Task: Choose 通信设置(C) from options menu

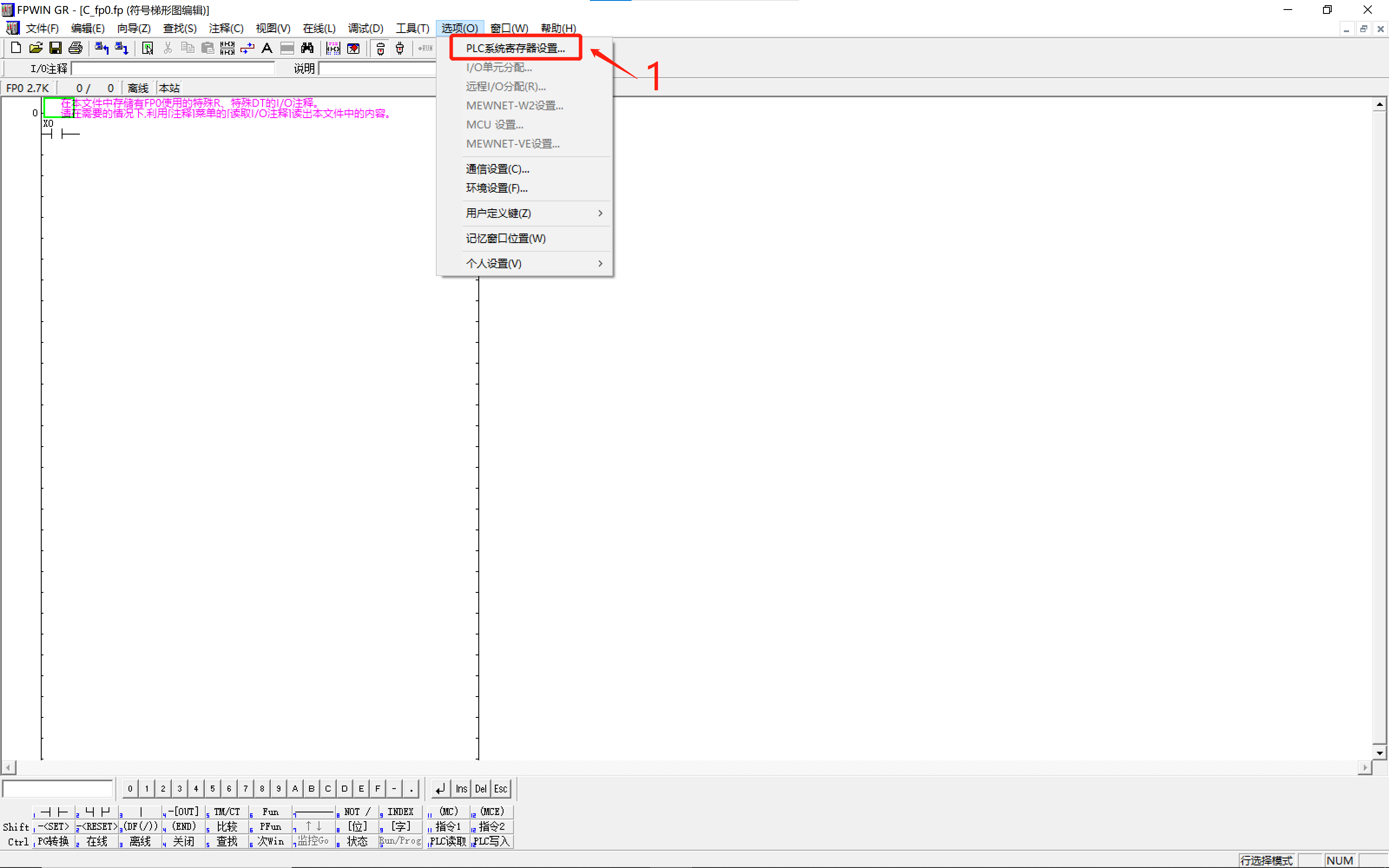Action: (497, 169)
